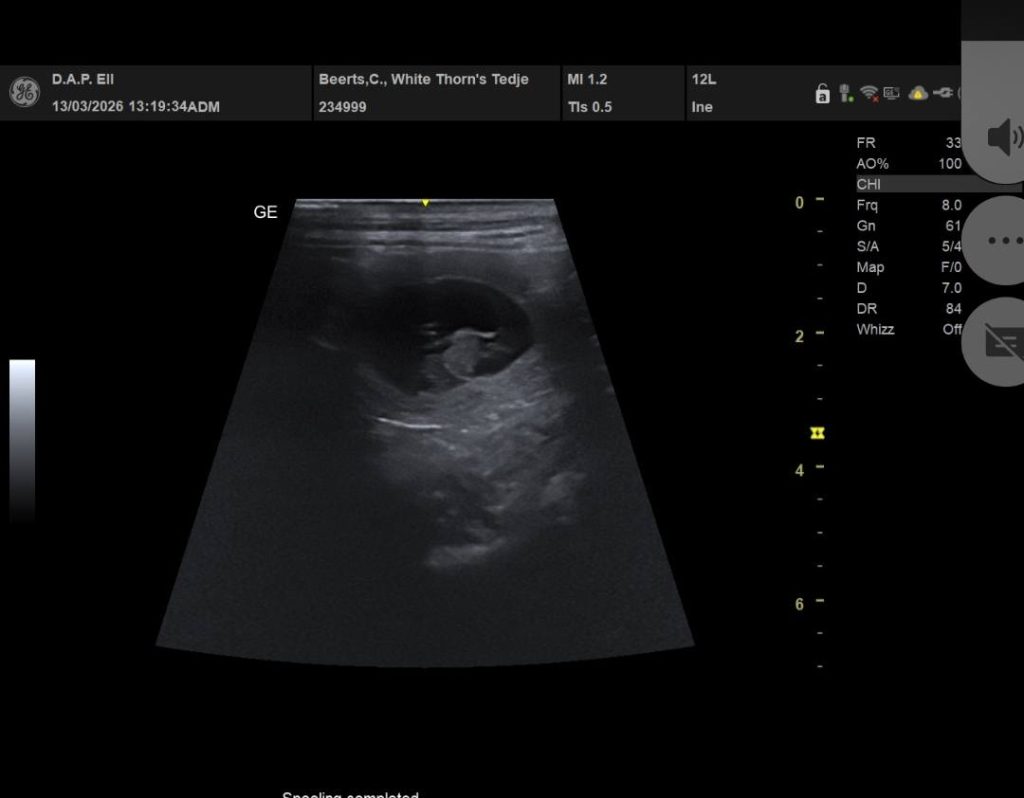
Task: Click the probe connection status icon
Action: coord(846,93)
